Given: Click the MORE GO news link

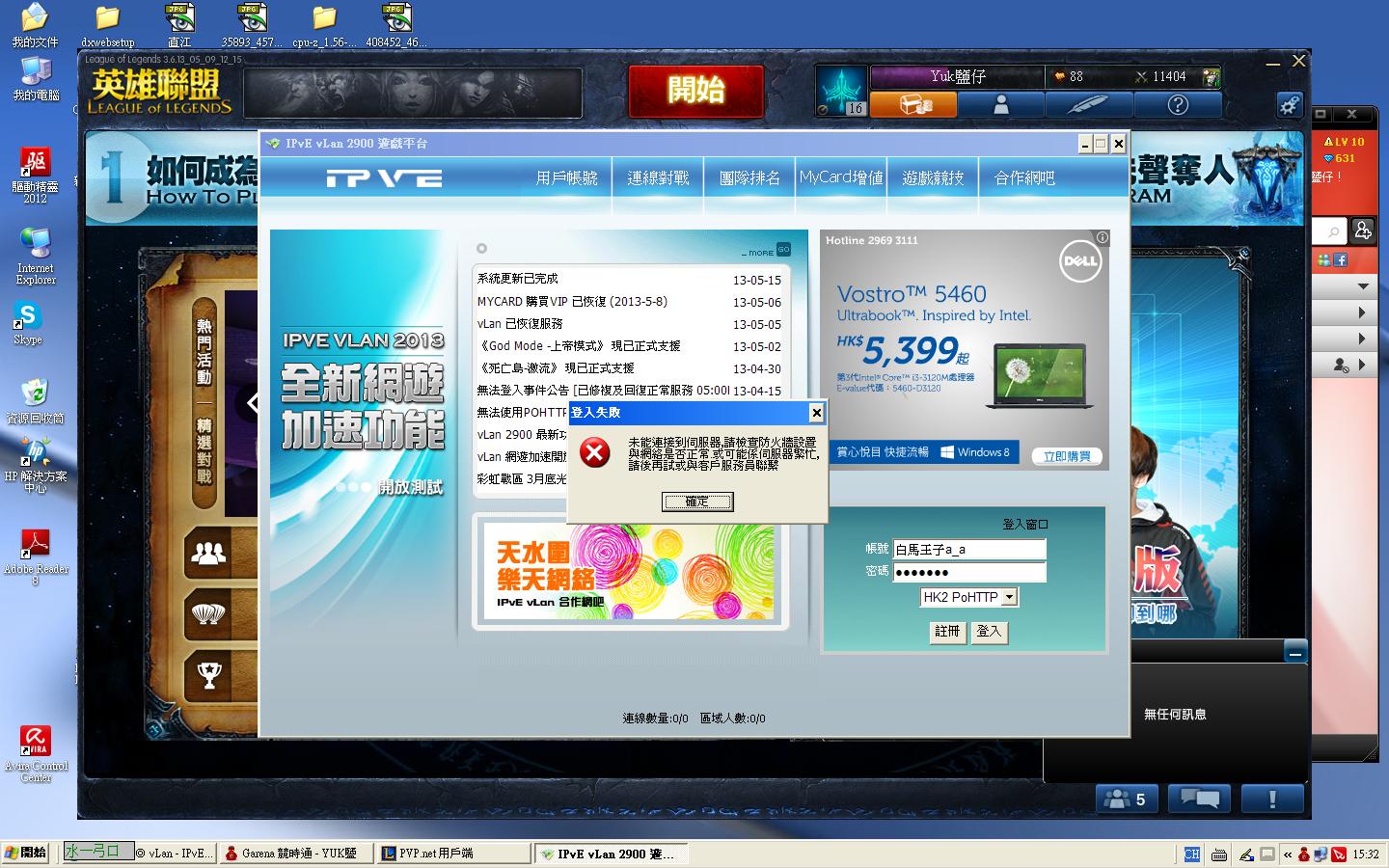Looking at the screenshot, I should point(766,250).
